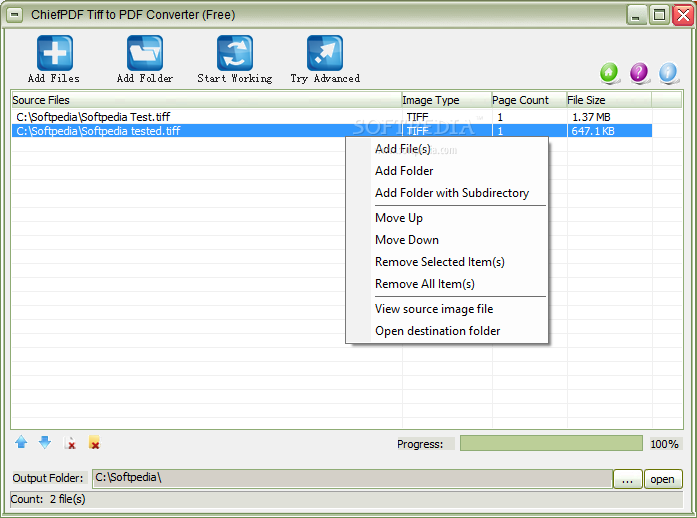Viewport: 697px width, 518px height.
Task: Click the purple help question icon
Action: [639, 72]
